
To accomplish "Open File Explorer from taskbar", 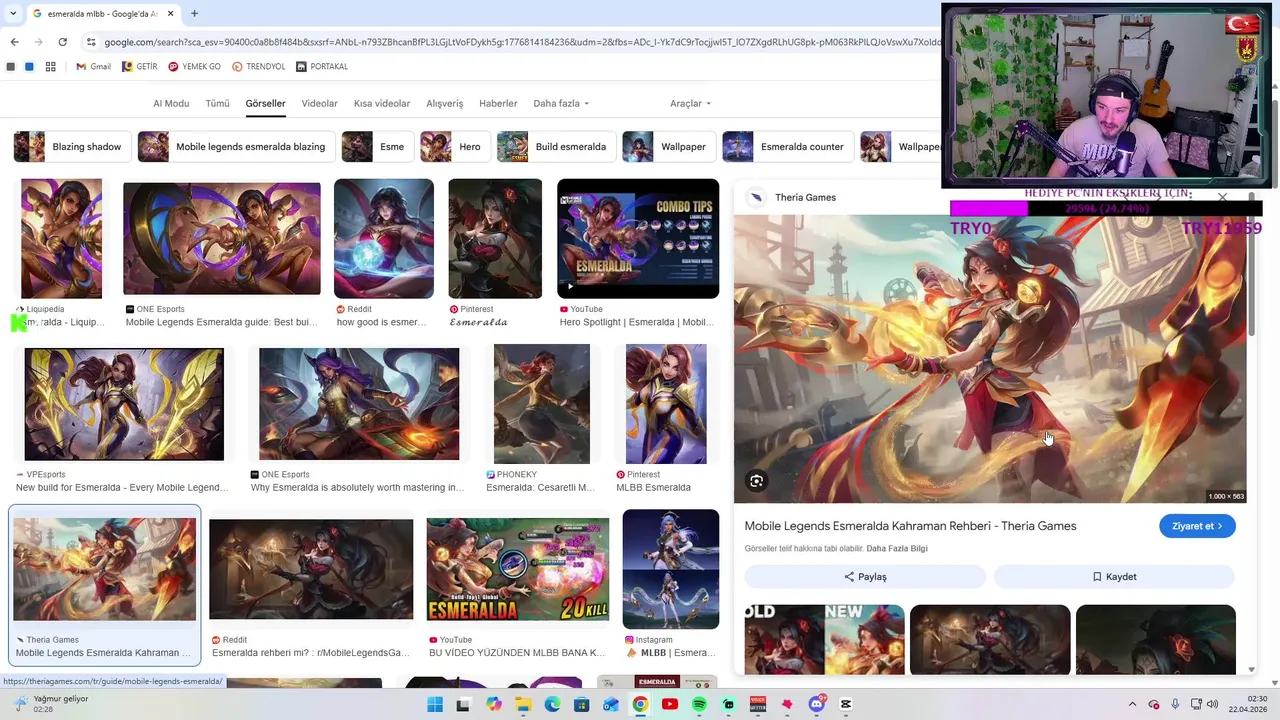I will 523,704.
